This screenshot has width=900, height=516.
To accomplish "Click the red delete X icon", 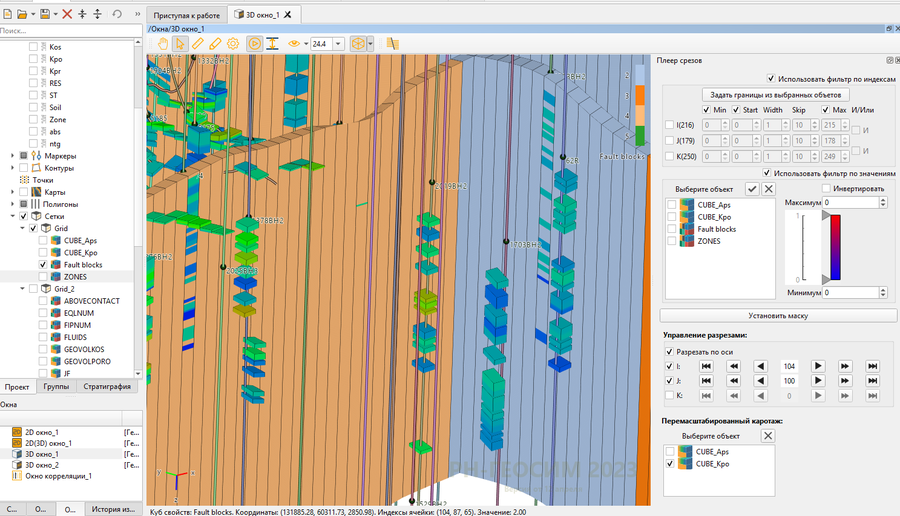I will coord(67,14).
